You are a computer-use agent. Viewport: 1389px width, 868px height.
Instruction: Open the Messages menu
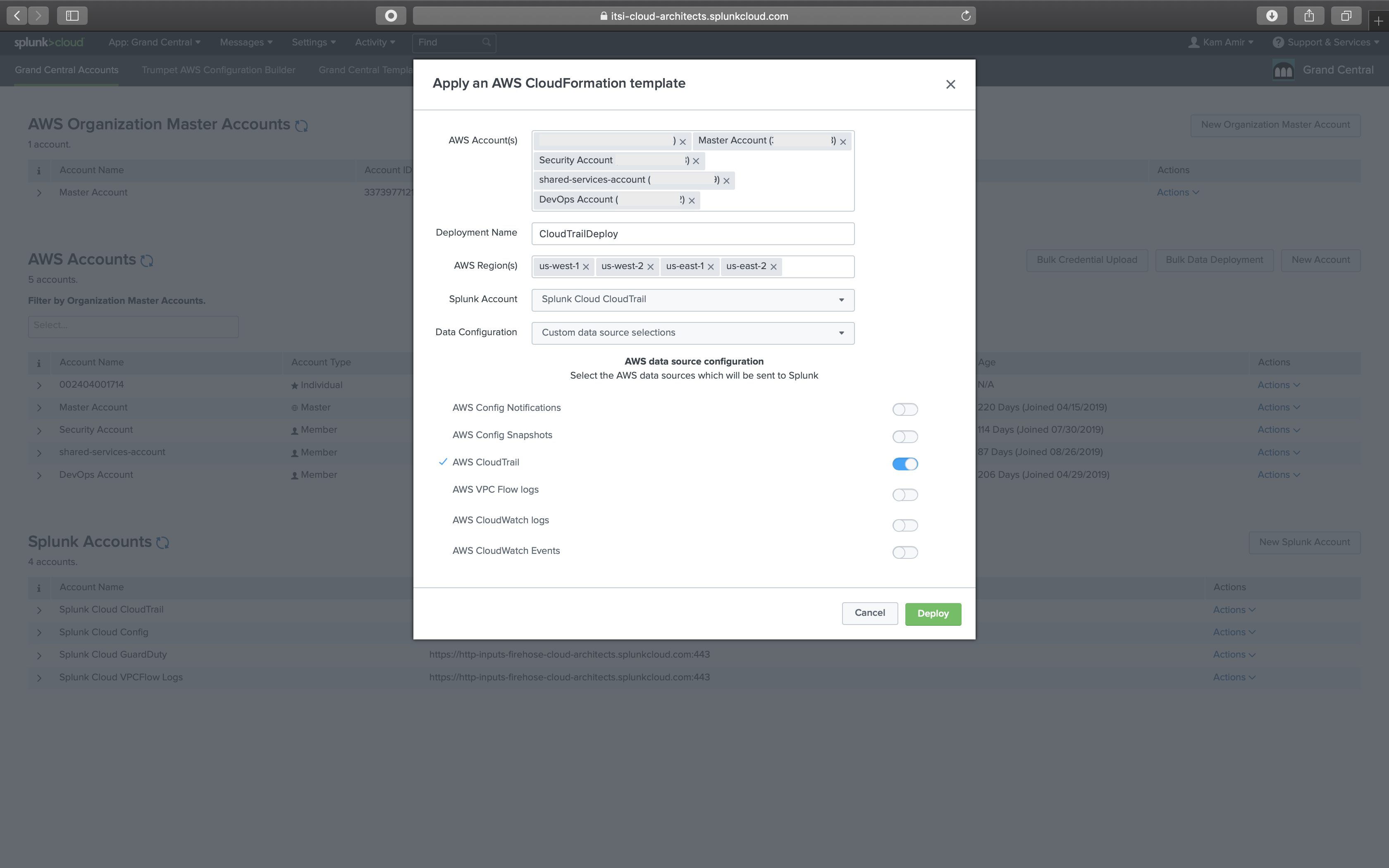pos(246,43)
